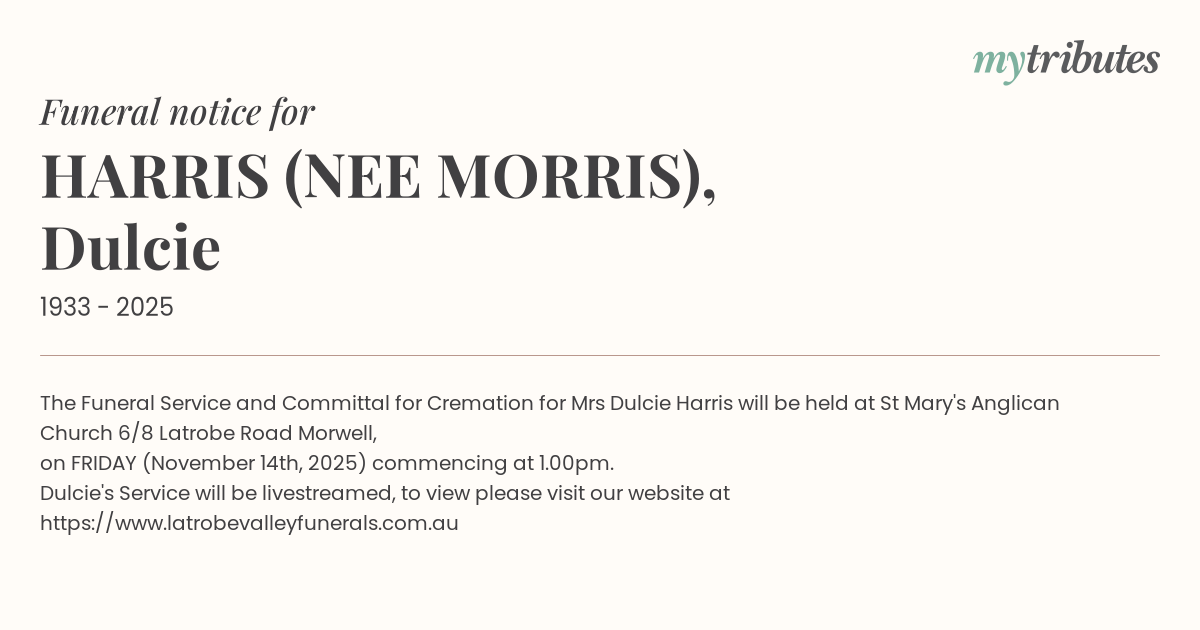1200x630 pixels.
Task: Click "Mrs Dulcie Harris" in the paragraph
Action: tap(651, 403)
